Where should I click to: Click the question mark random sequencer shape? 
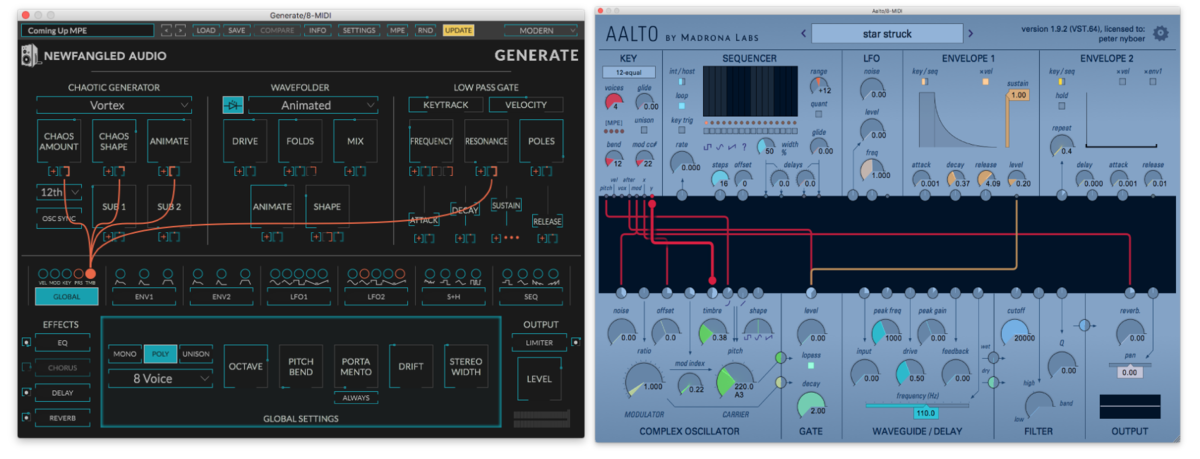tap(745, 147)
